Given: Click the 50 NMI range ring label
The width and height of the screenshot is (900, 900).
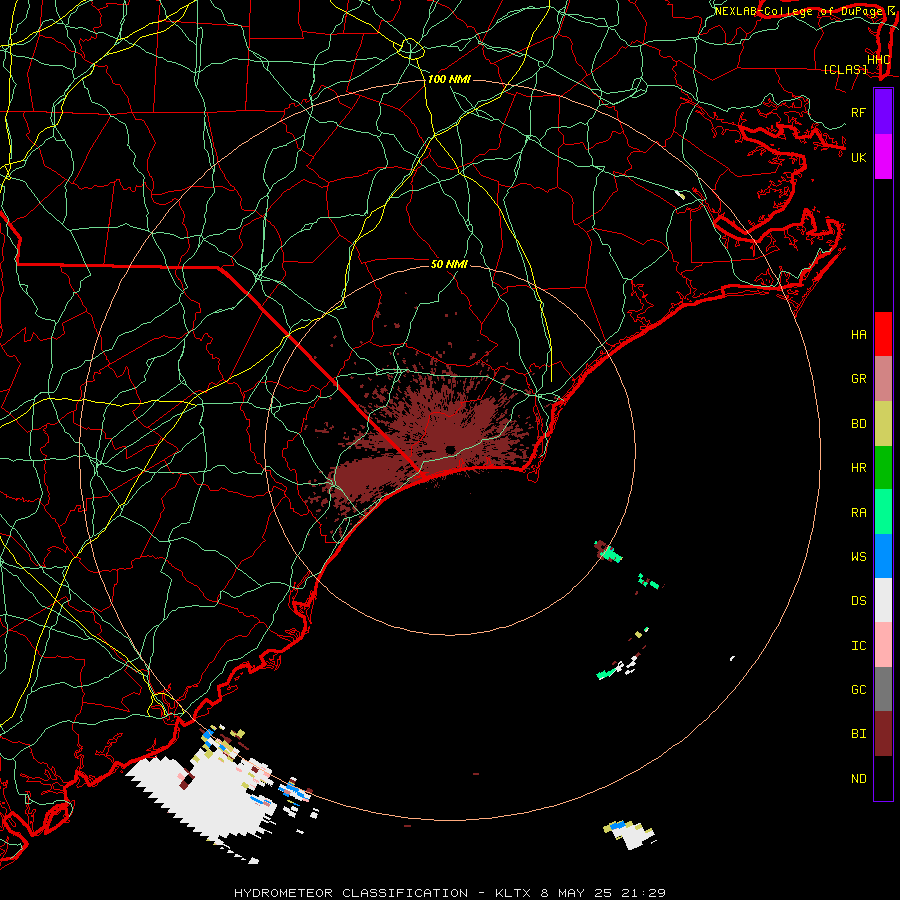Looking at the screenshot, I should coord(449,264).
